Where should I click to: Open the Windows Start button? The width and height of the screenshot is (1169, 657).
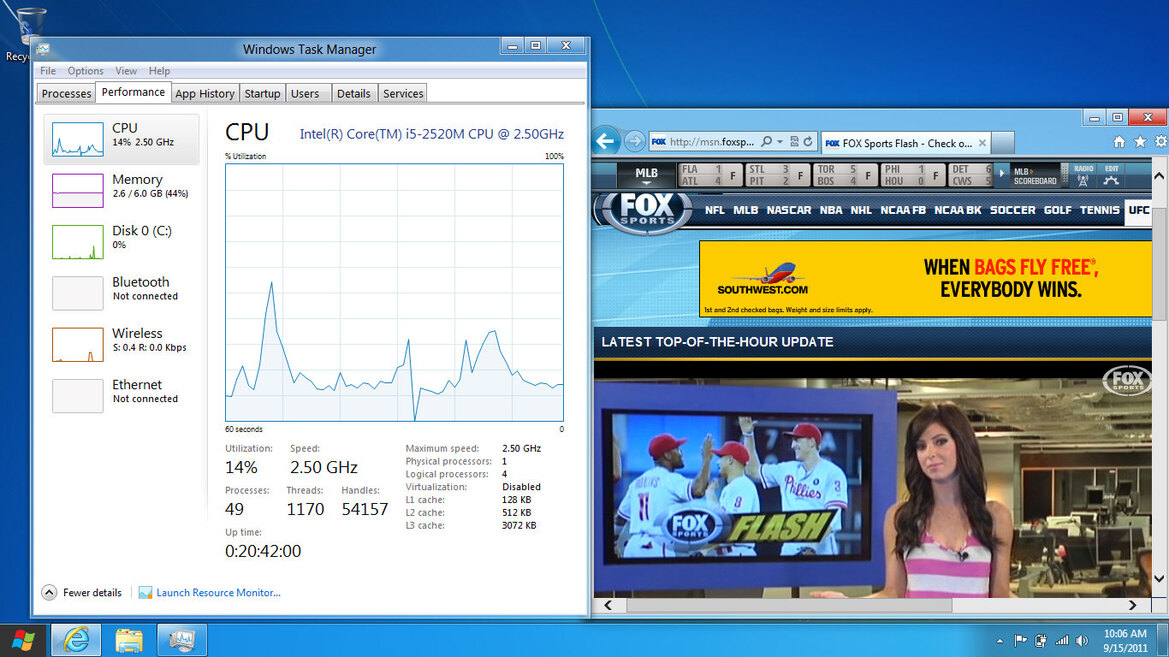pos(23,641)
